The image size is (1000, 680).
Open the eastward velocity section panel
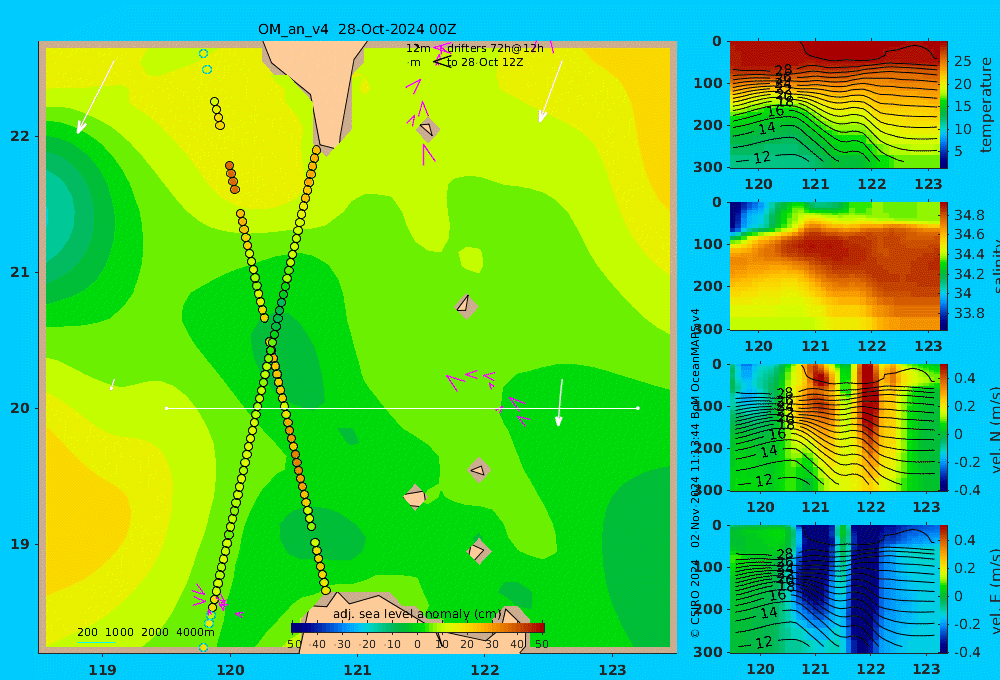(834, 589)
